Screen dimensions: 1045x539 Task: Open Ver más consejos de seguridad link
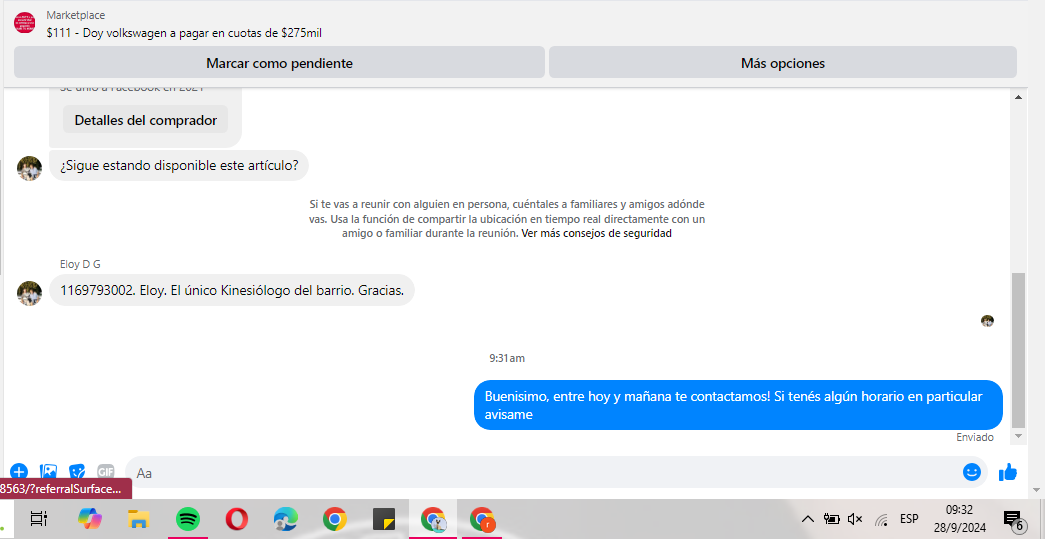coord(596,234)
